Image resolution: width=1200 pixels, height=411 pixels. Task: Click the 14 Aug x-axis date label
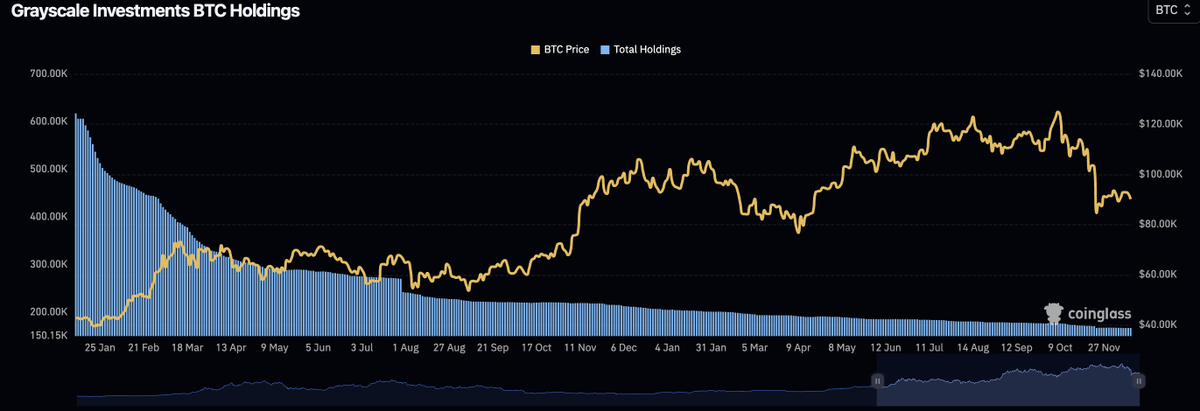973,348
